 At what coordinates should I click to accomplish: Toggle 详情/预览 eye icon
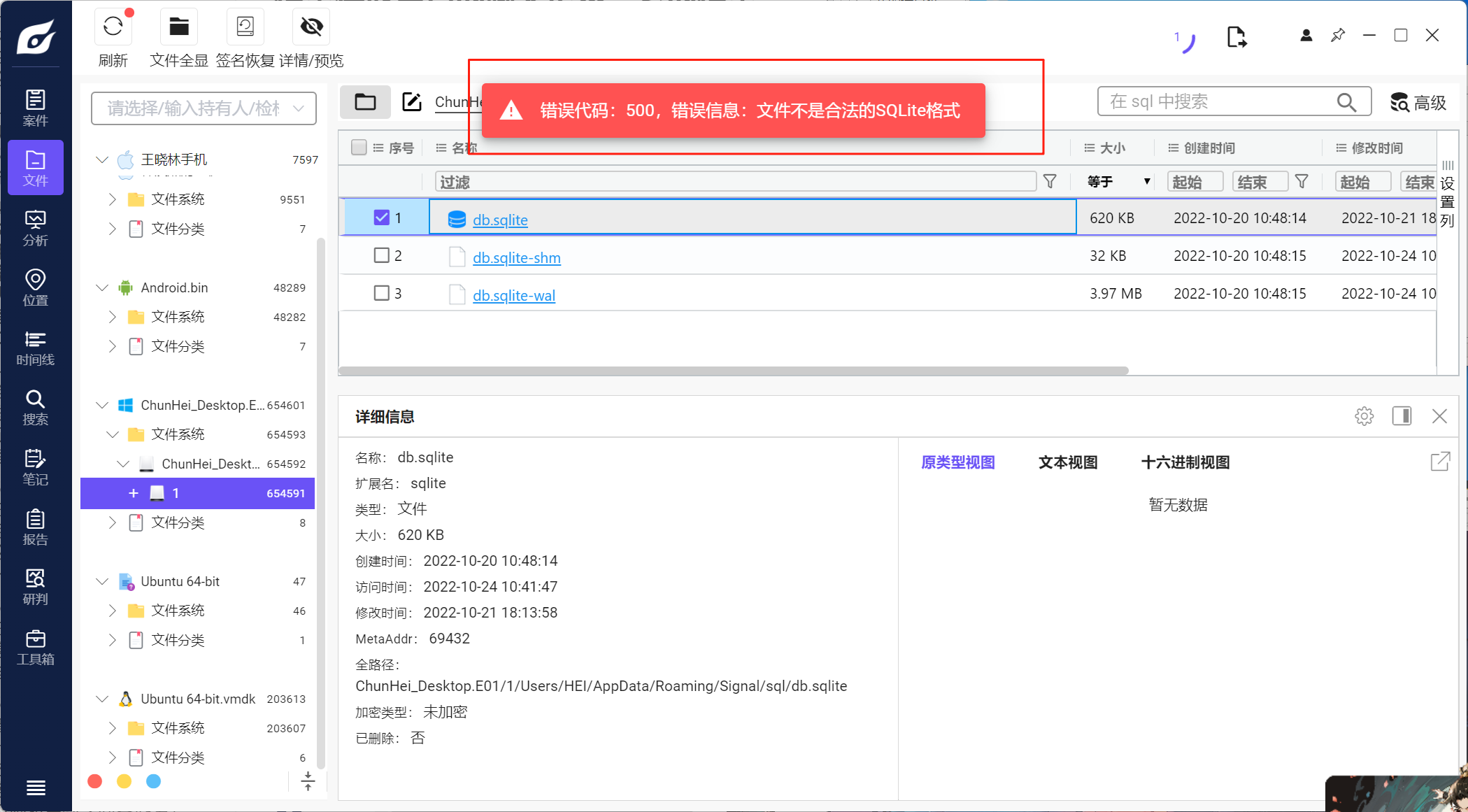(x=311, y=27)
